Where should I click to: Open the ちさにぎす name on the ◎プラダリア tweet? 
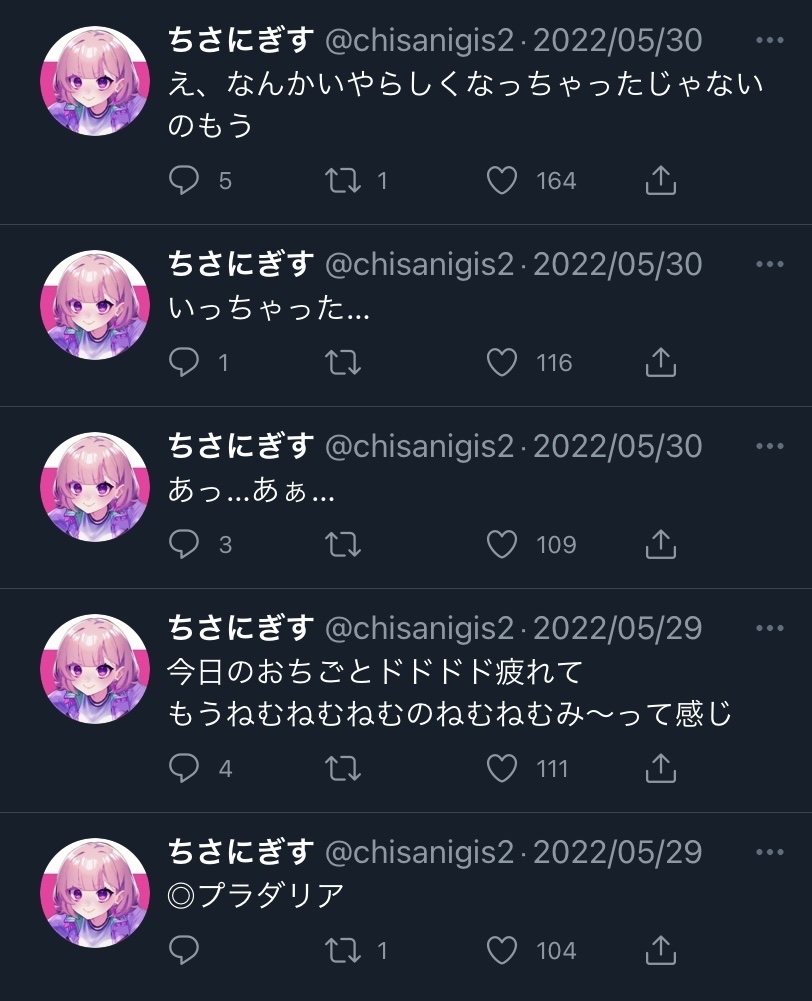click(241, 852)
